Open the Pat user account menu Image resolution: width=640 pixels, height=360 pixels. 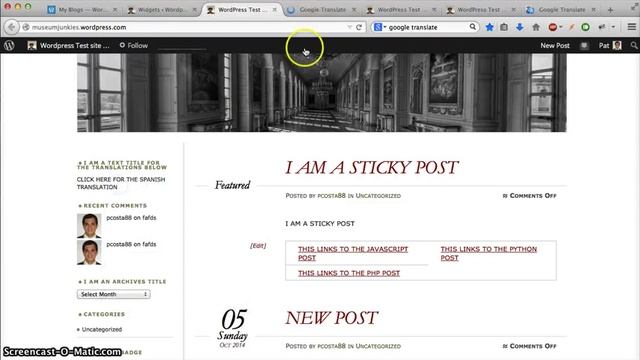tap(610, 45)
